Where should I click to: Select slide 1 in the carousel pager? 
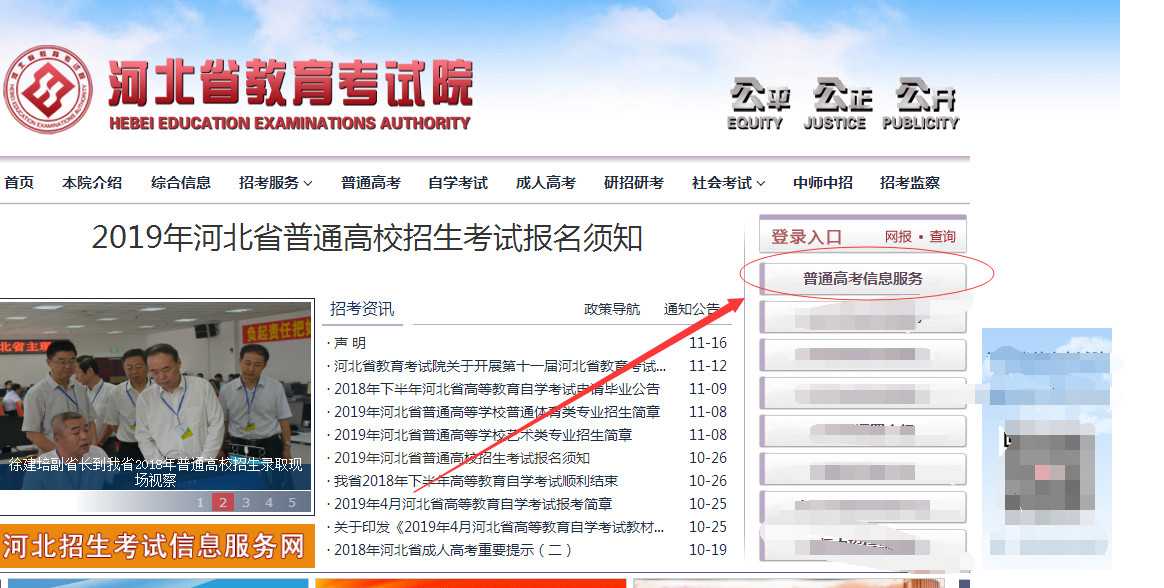200,503
